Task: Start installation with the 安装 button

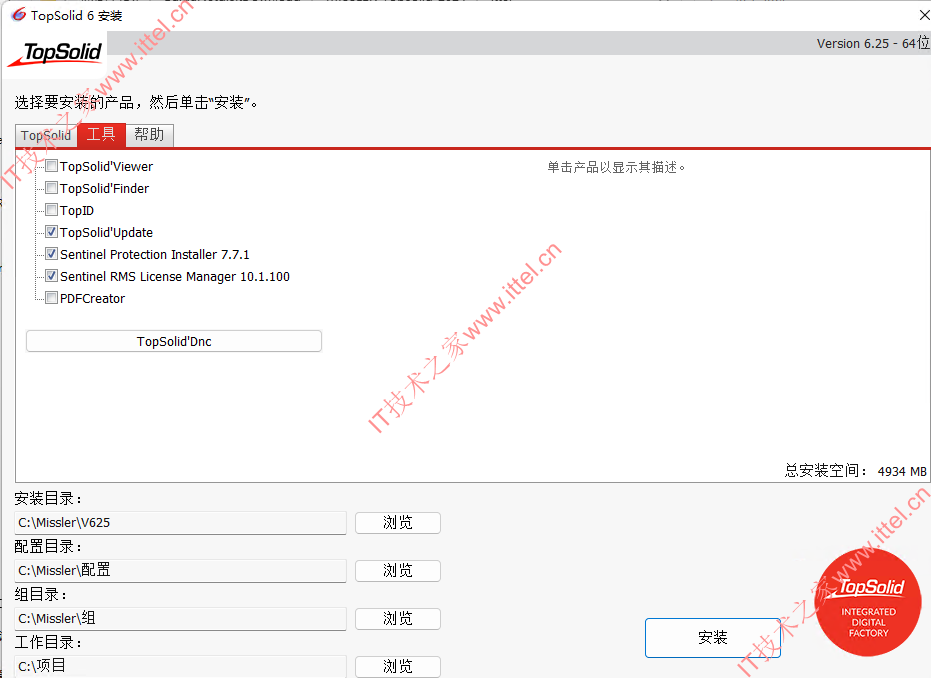Action: [x=712, y=638]
